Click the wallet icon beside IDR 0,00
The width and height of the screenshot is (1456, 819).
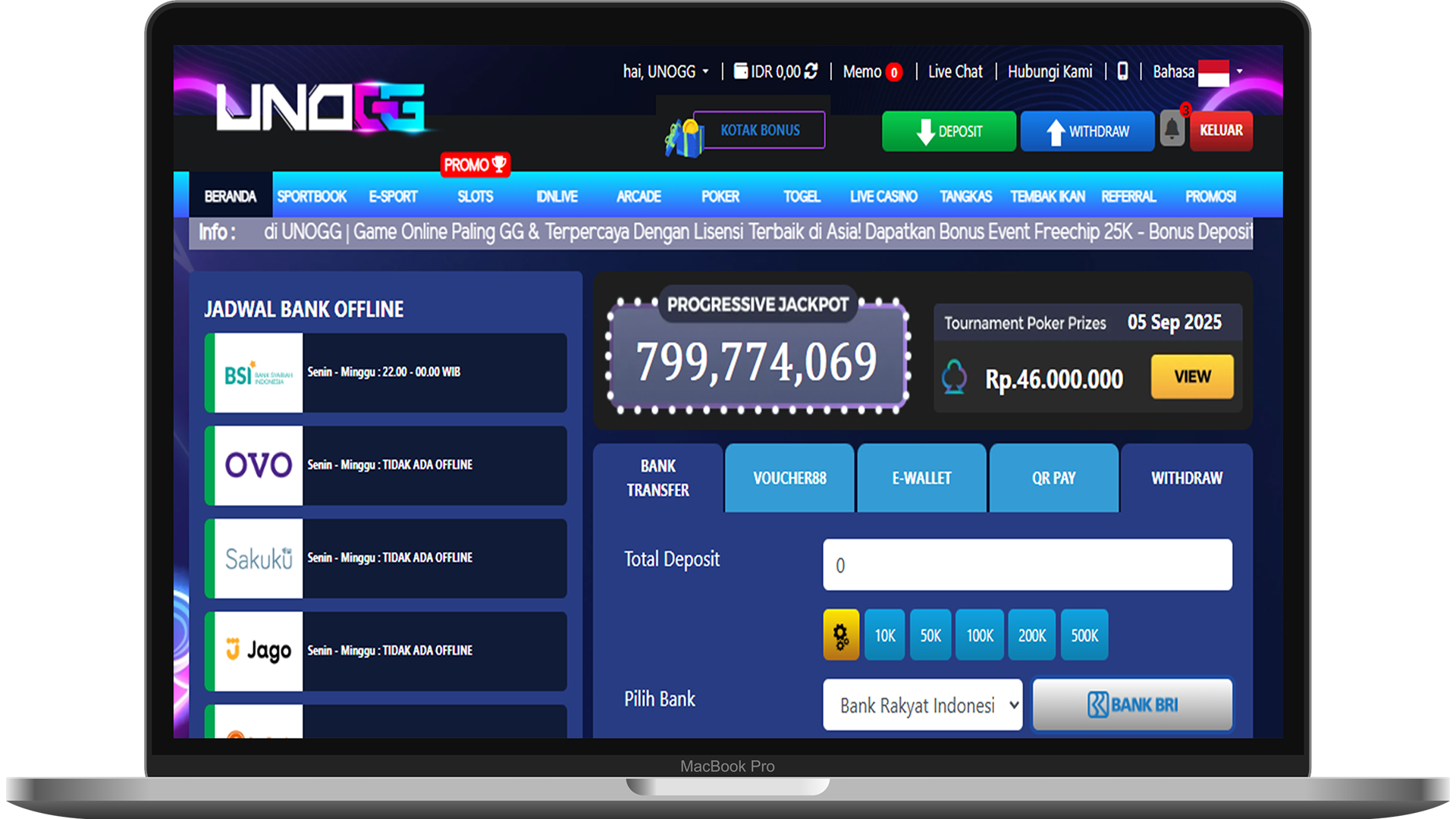[x=741, y=71]
